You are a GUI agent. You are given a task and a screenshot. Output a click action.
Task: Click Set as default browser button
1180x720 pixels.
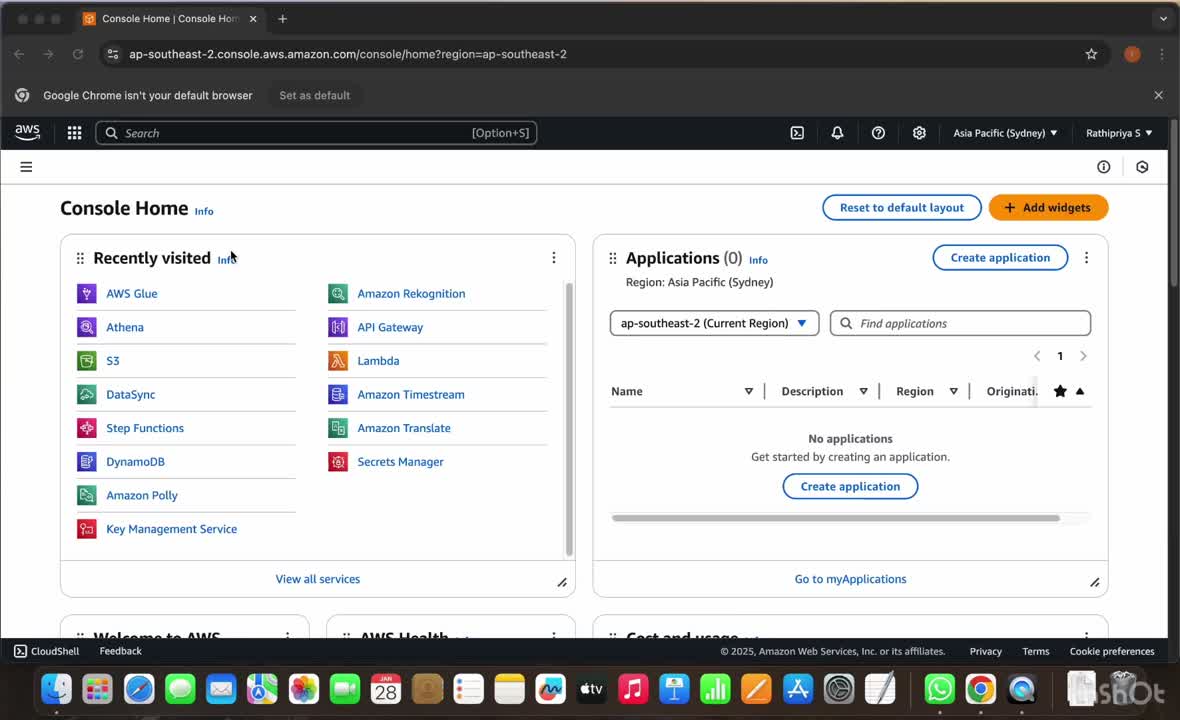(x=315, y=96)
